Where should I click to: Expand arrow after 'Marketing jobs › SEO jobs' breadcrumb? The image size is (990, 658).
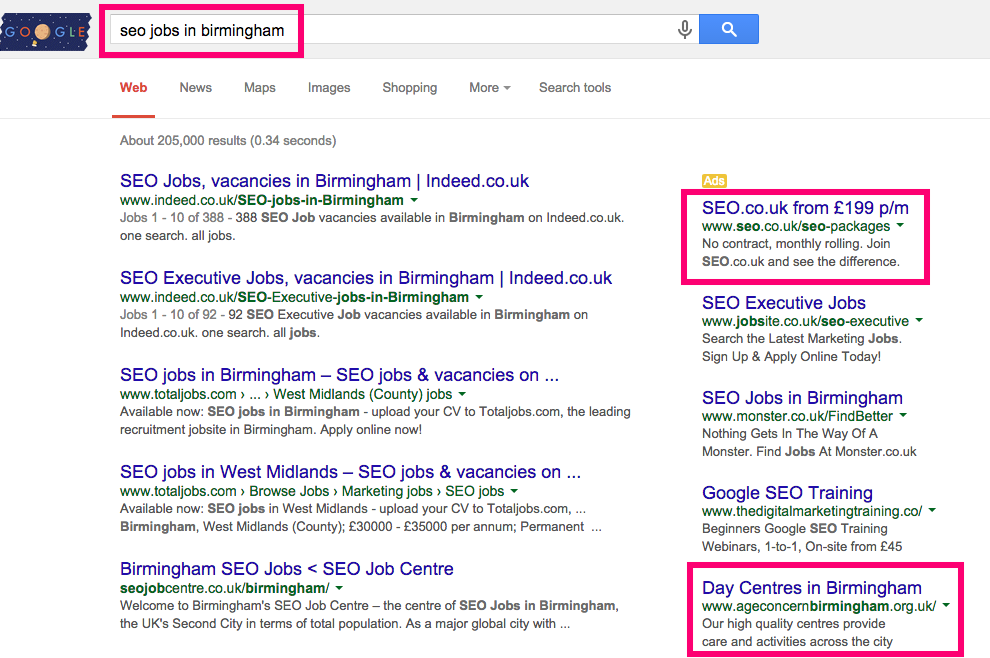coord(514,491)
